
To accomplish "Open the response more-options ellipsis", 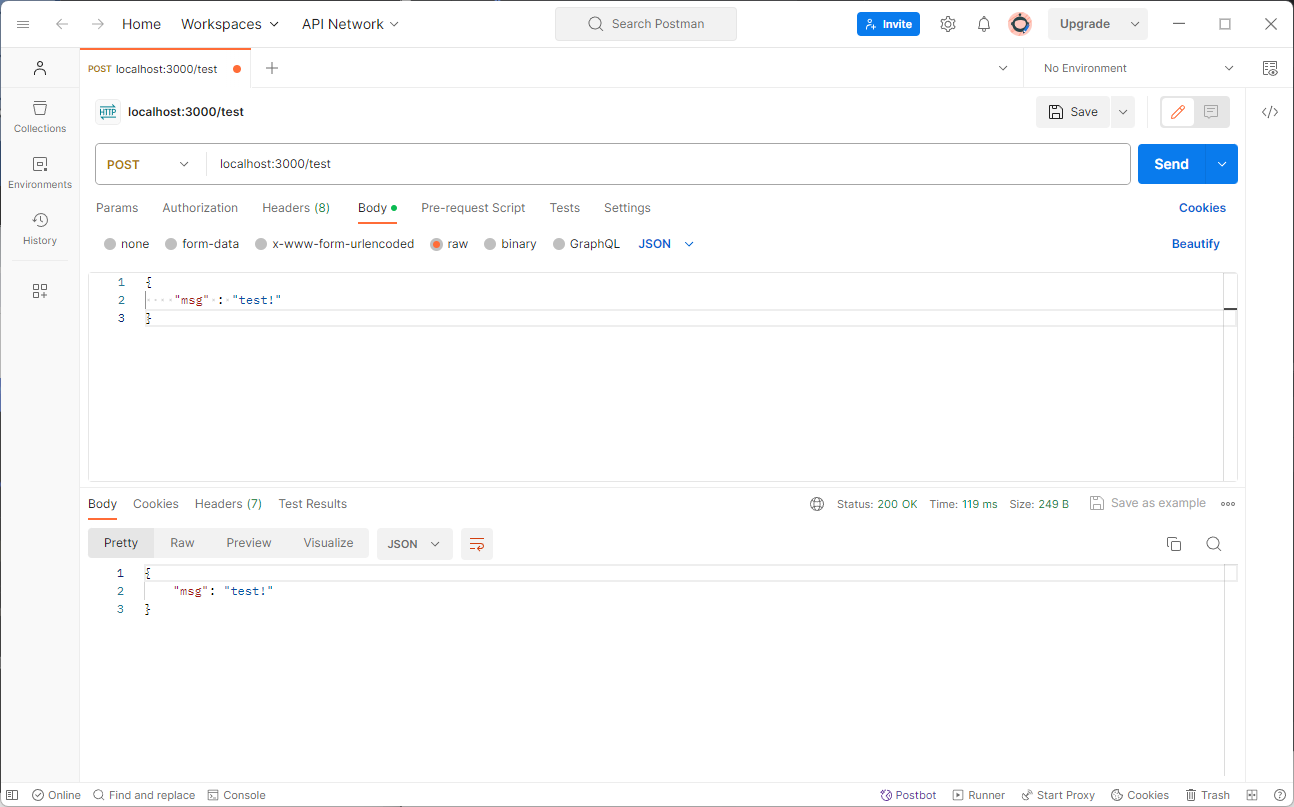I will point(1228,504).
